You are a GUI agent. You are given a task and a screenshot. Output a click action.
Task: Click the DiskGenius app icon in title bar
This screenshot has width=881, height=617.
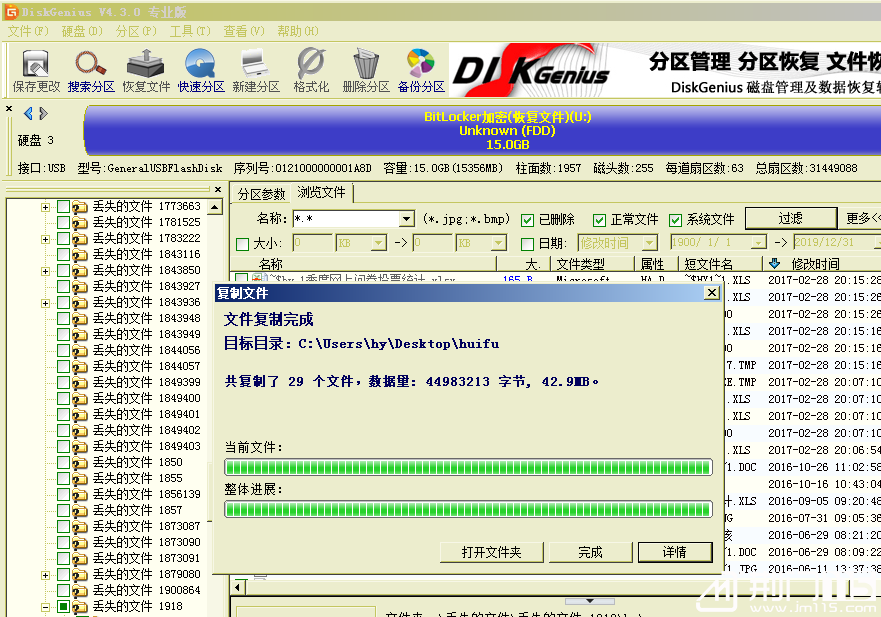click(11, 11)
